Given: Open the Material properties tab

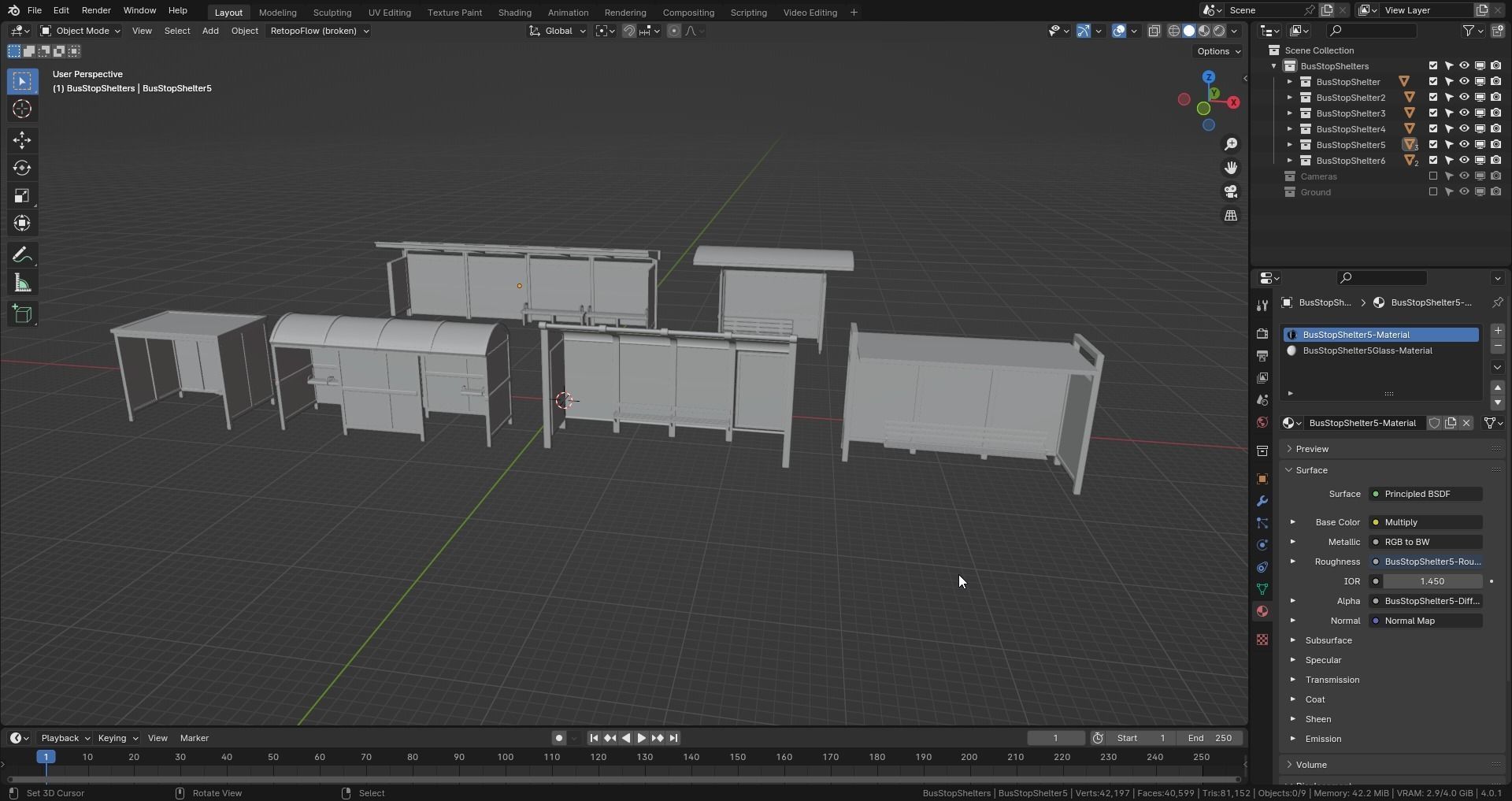Looking at the screenshot, I should click(x=1262, y=611).
